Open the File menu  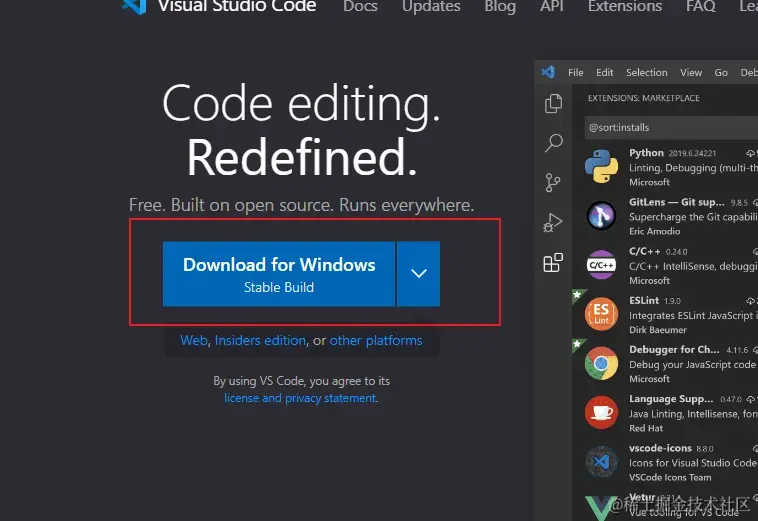pyautogui.click(x=575, y=72)
